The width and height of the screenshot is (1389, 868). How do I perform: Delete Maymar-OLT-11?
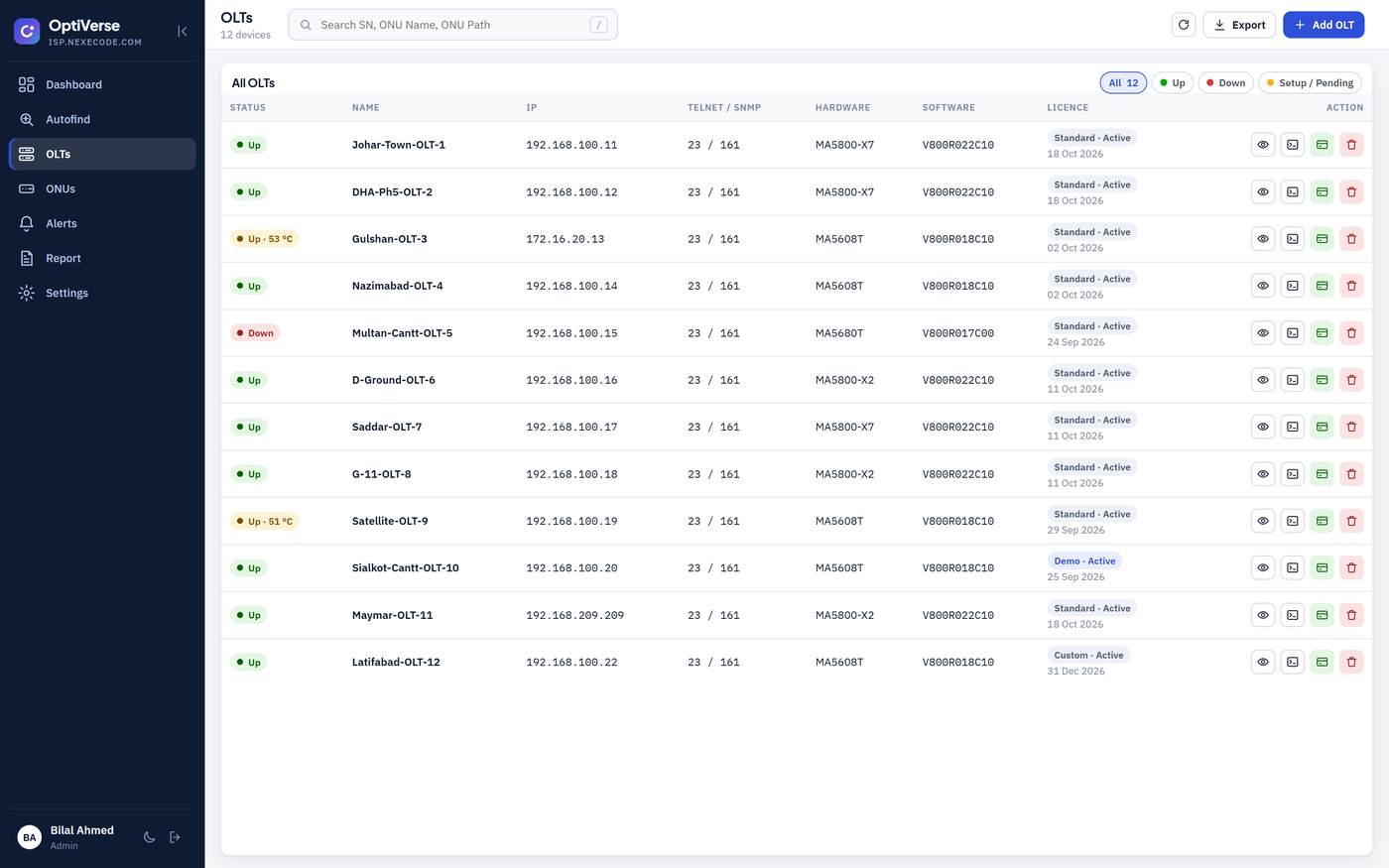pos(1351,615)
